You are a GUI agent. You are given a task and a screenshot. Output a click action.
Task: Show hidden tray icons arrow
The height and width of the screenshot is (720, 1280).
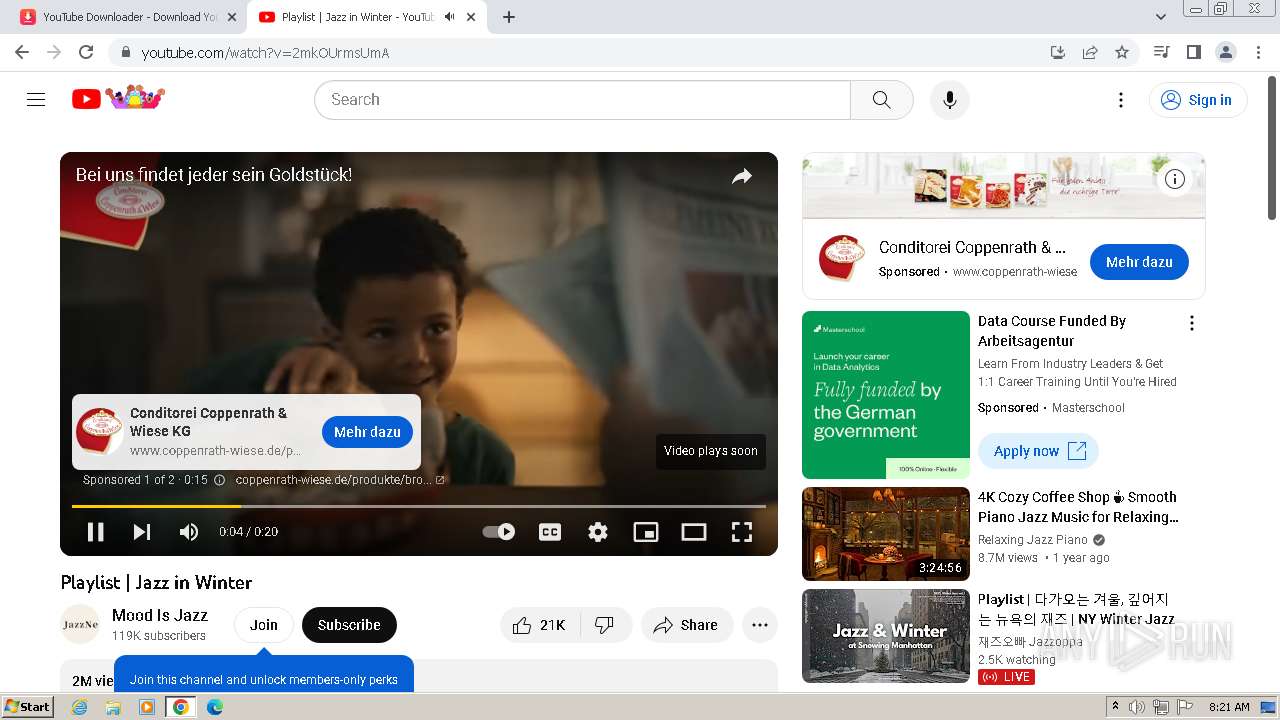click(1115, 706)
